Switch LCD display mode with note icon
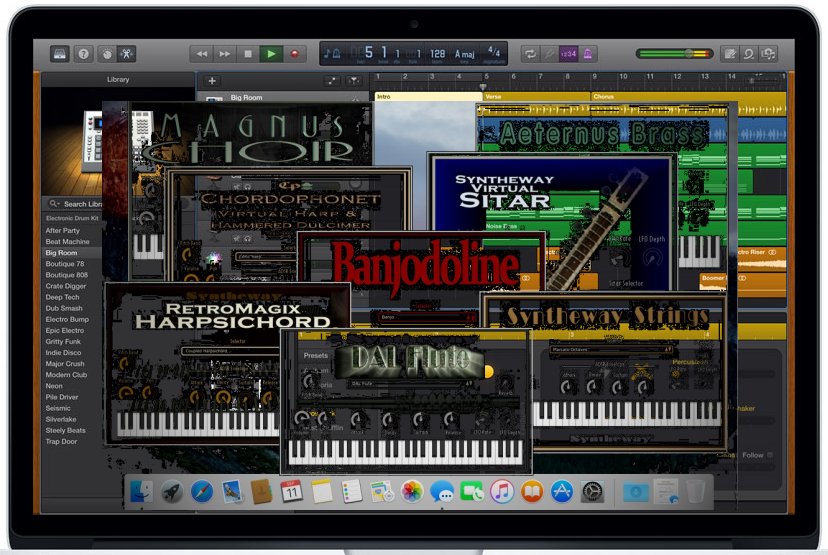The height and width of the screenshot is (555, 828). pyautogui.click(x=332, y=54)
